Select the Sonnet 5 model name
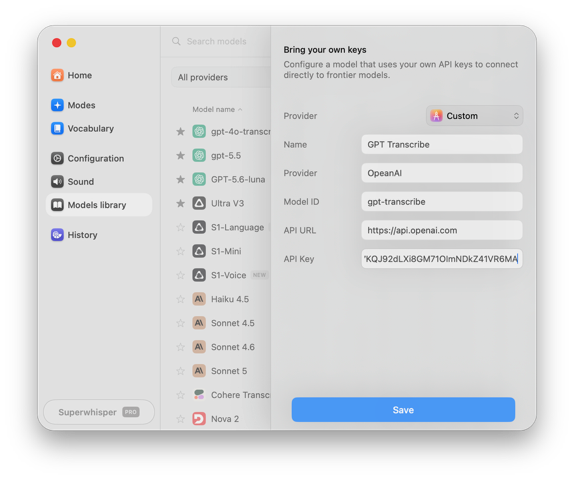 229,371
